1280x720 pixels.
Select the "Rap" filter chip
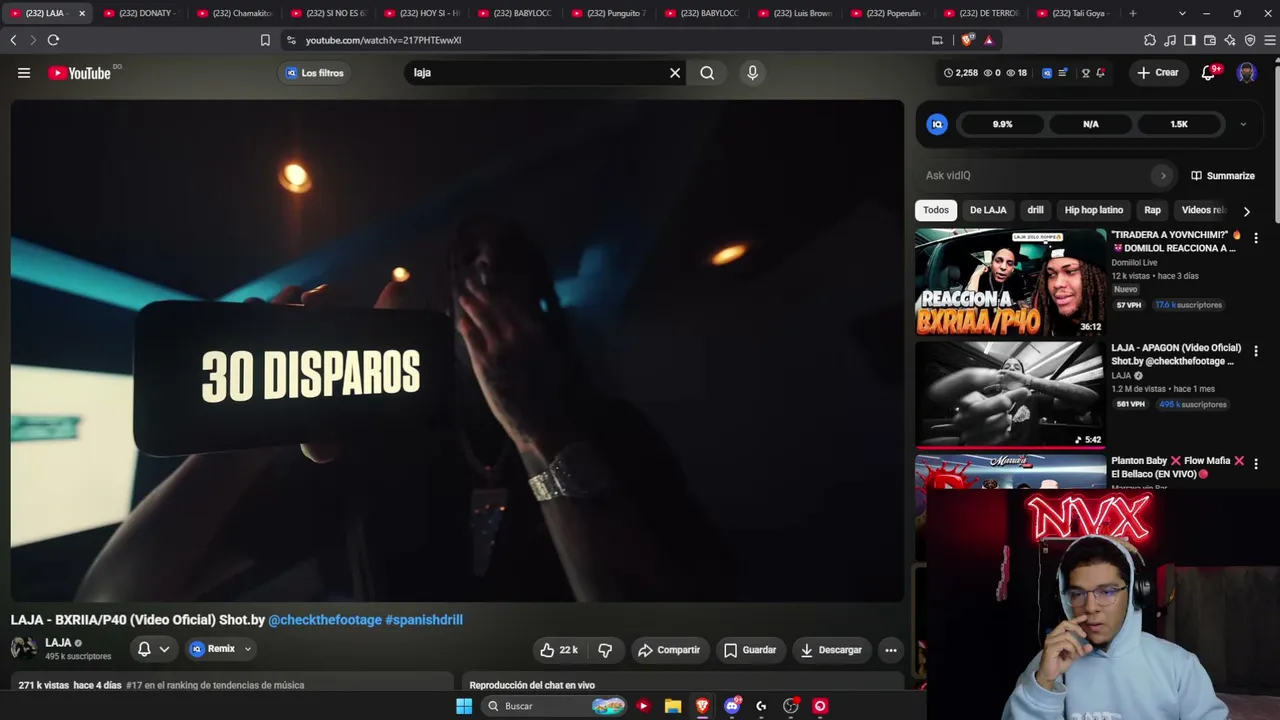1152,210
